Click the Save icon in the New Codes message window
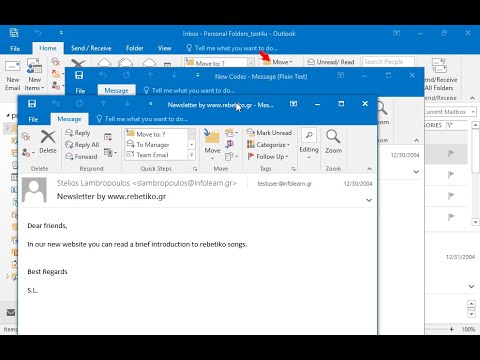Image resolution: width=480 pixels, height=360 pixels. (79, 75)
